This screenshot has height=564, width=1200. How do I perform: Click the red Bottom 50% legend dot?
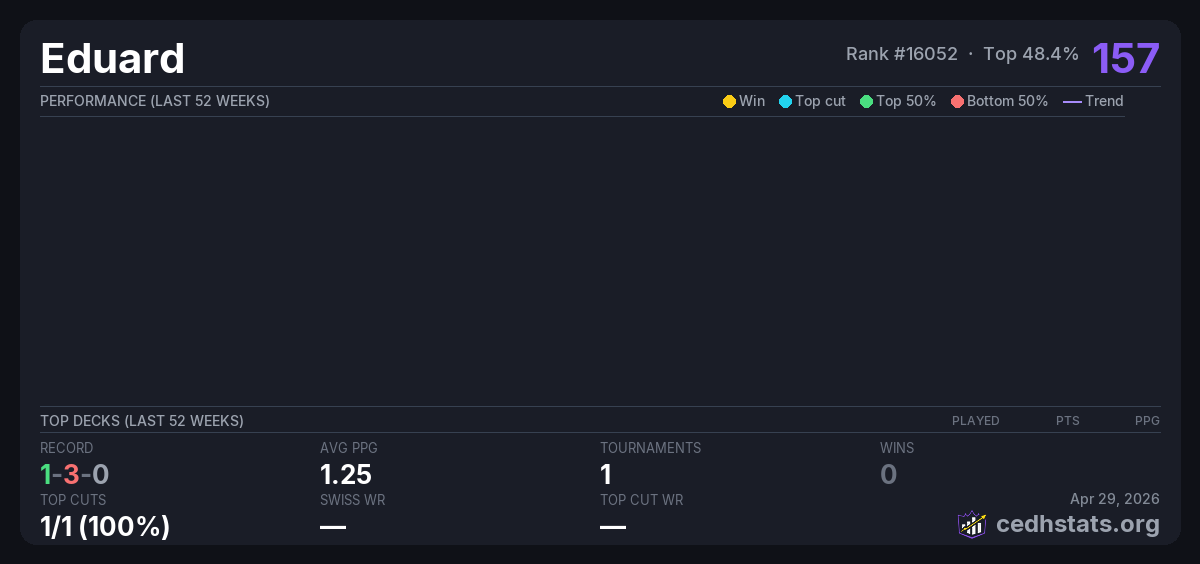(957, 101)
